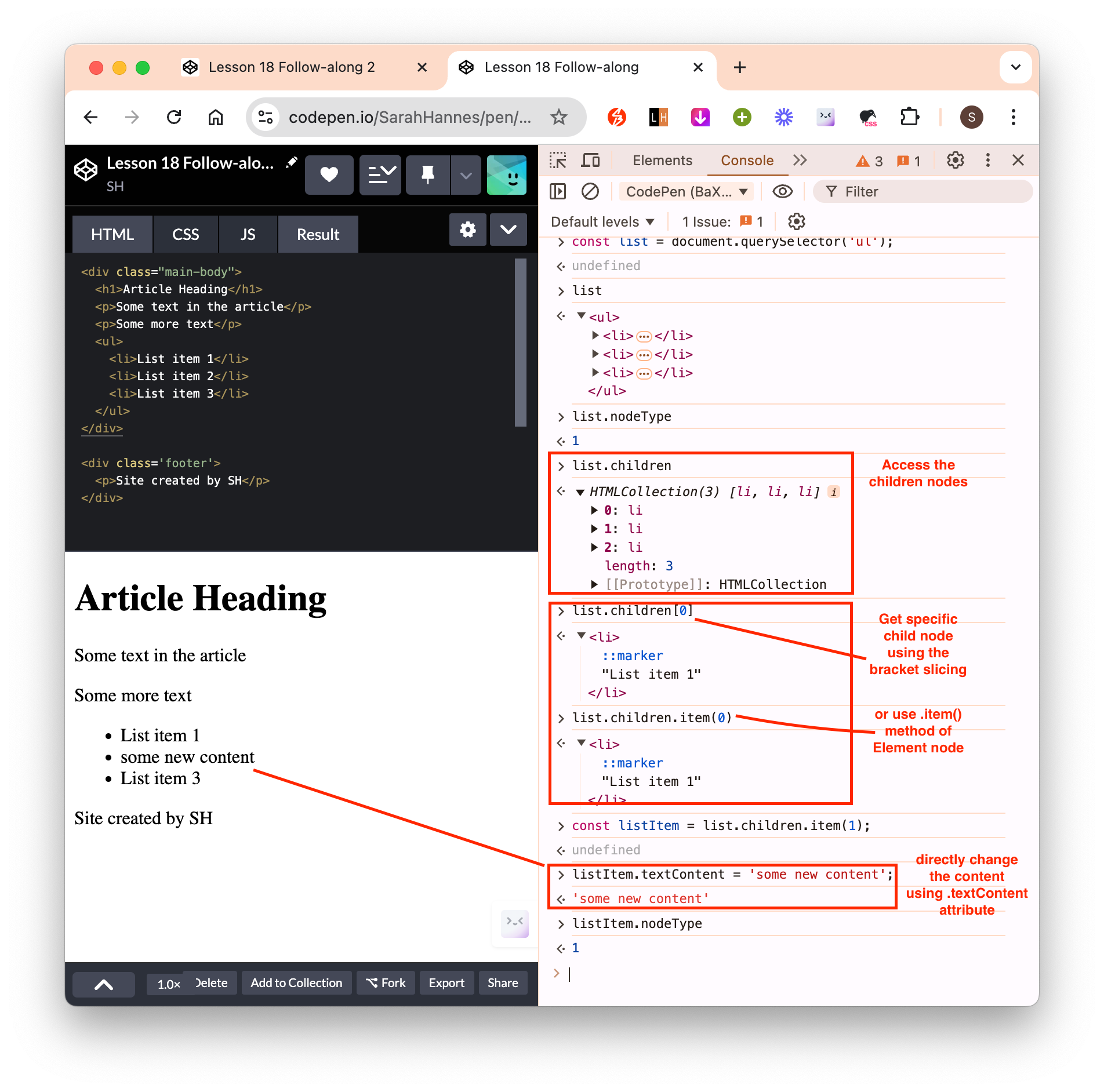Image resolution: width=1104 pixels, height=1092 pixels.
Task: Select the DevTools Console tab
Action: 747,161
